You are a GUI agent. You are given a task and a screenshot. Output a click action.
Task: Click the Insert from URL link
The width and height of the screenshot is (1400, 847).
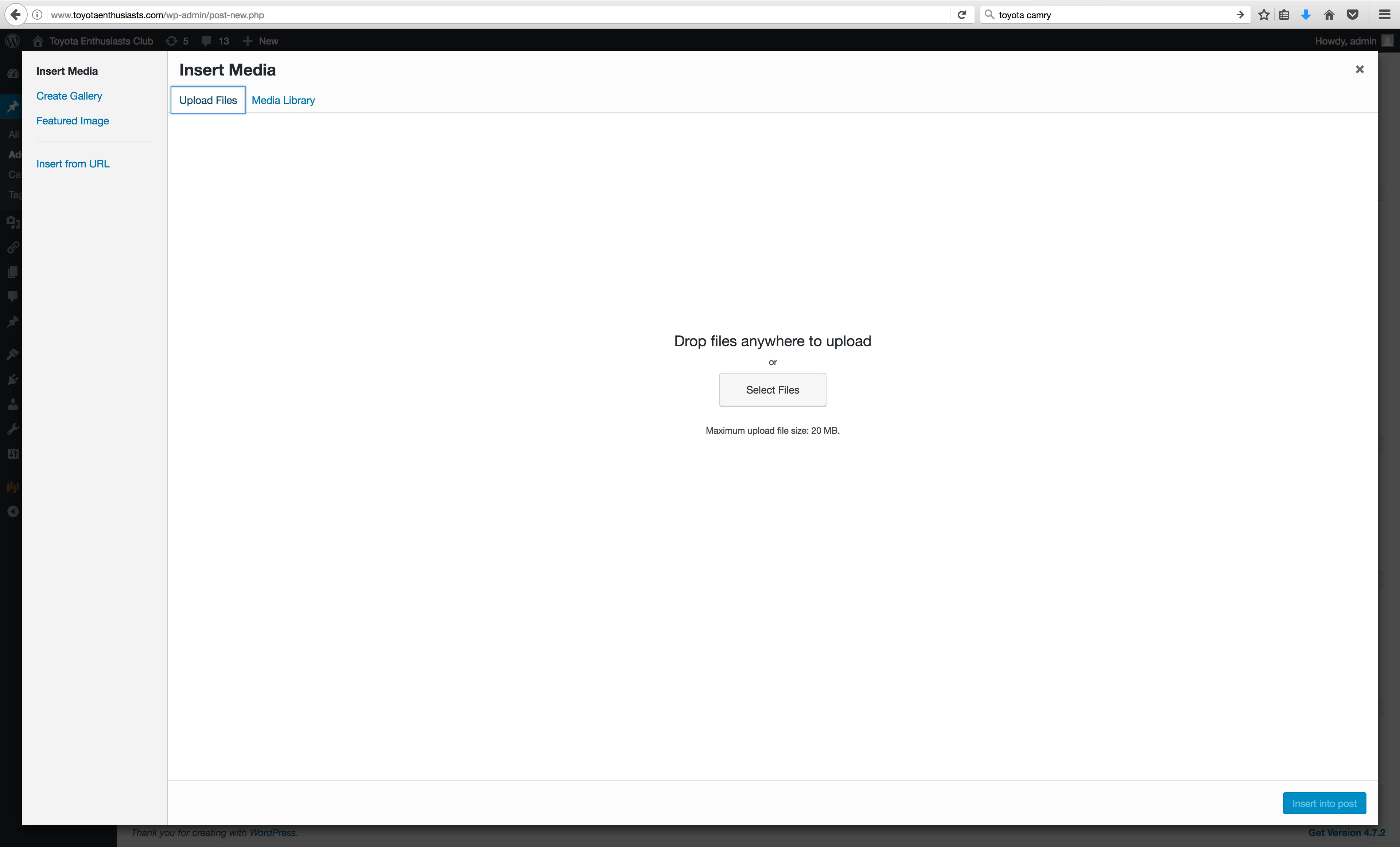click(73, 164)
